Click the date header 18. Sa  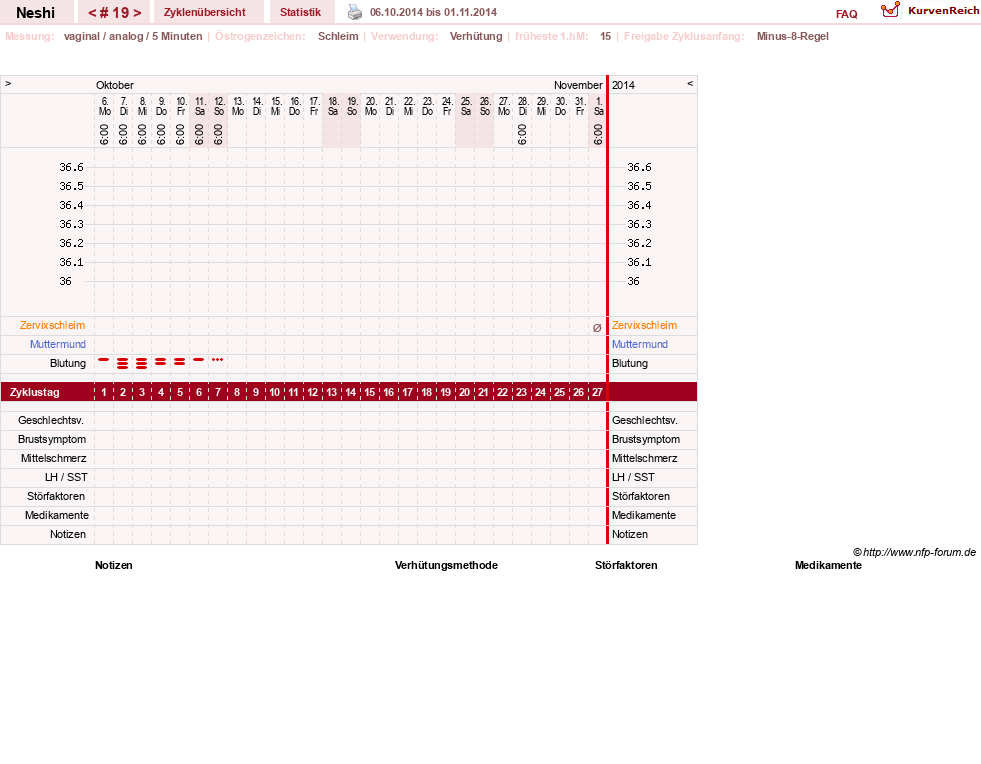(333, 106)
